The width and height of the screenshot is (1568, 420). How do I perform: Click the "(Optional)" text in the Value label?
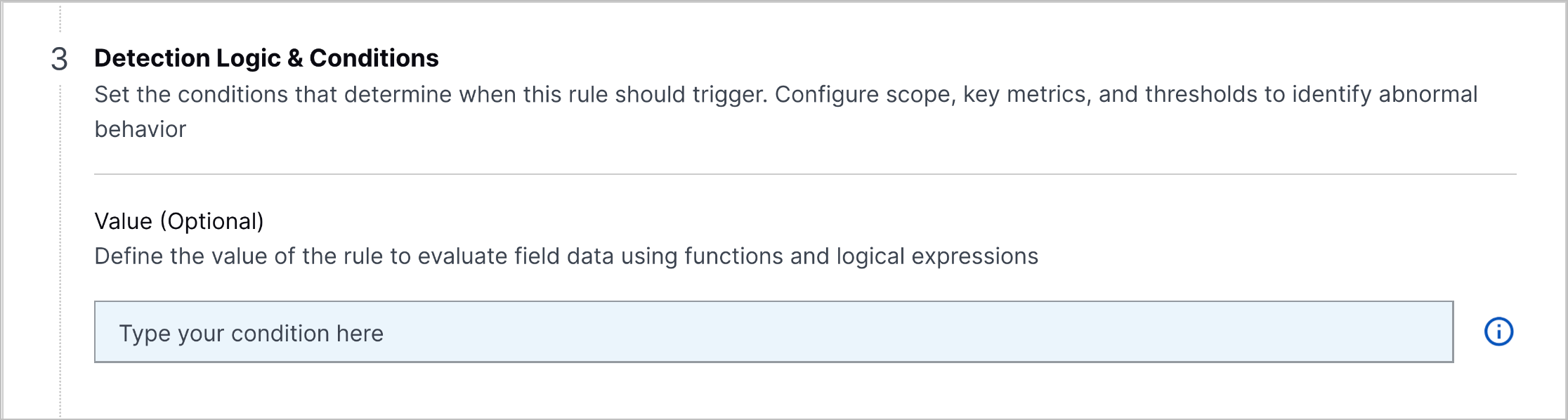point(211,221)
